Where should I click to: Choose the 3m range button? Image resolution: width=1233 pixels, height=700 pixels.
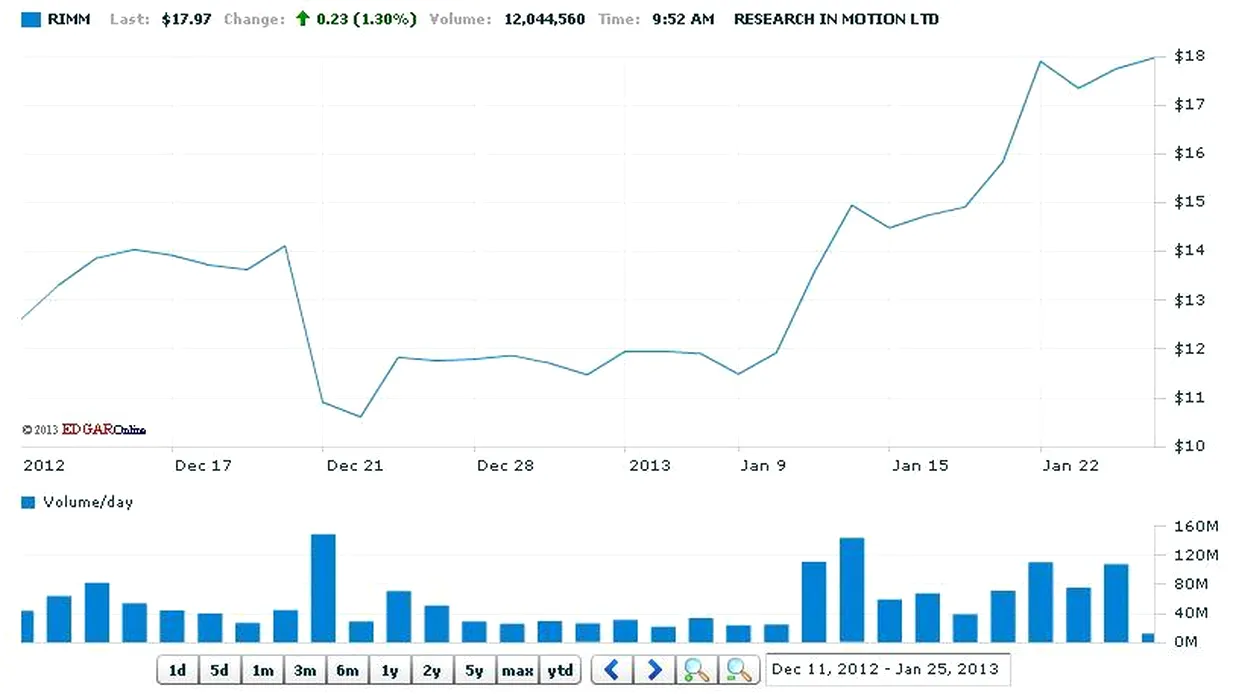click(304, 670)
